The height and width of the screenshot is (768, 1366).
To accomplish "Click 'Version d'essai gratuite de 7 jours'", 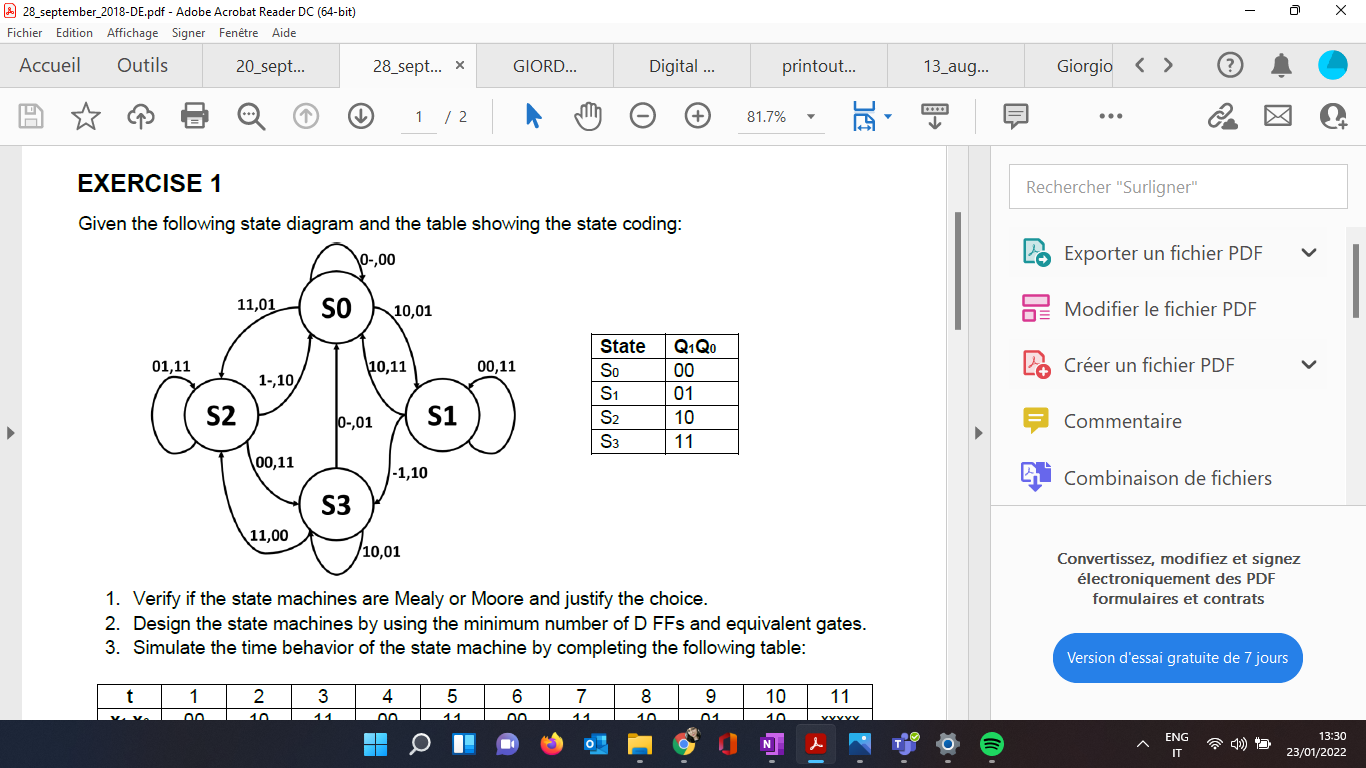I will coord(1177,658).
